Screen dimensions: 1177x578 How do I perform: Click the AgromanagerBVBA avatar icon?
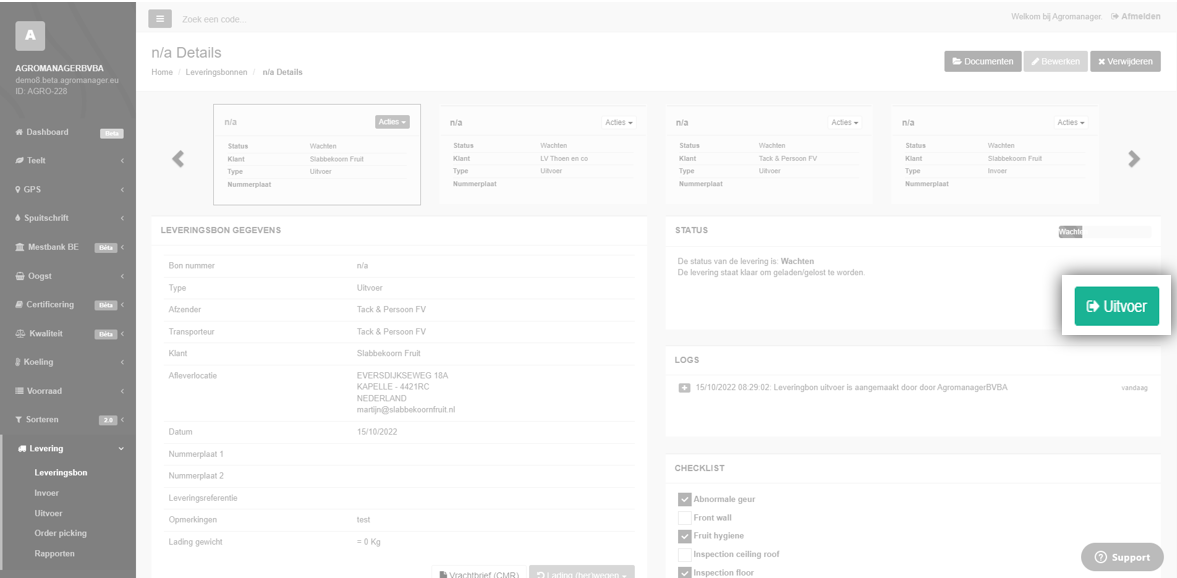[x=30, y=36]
